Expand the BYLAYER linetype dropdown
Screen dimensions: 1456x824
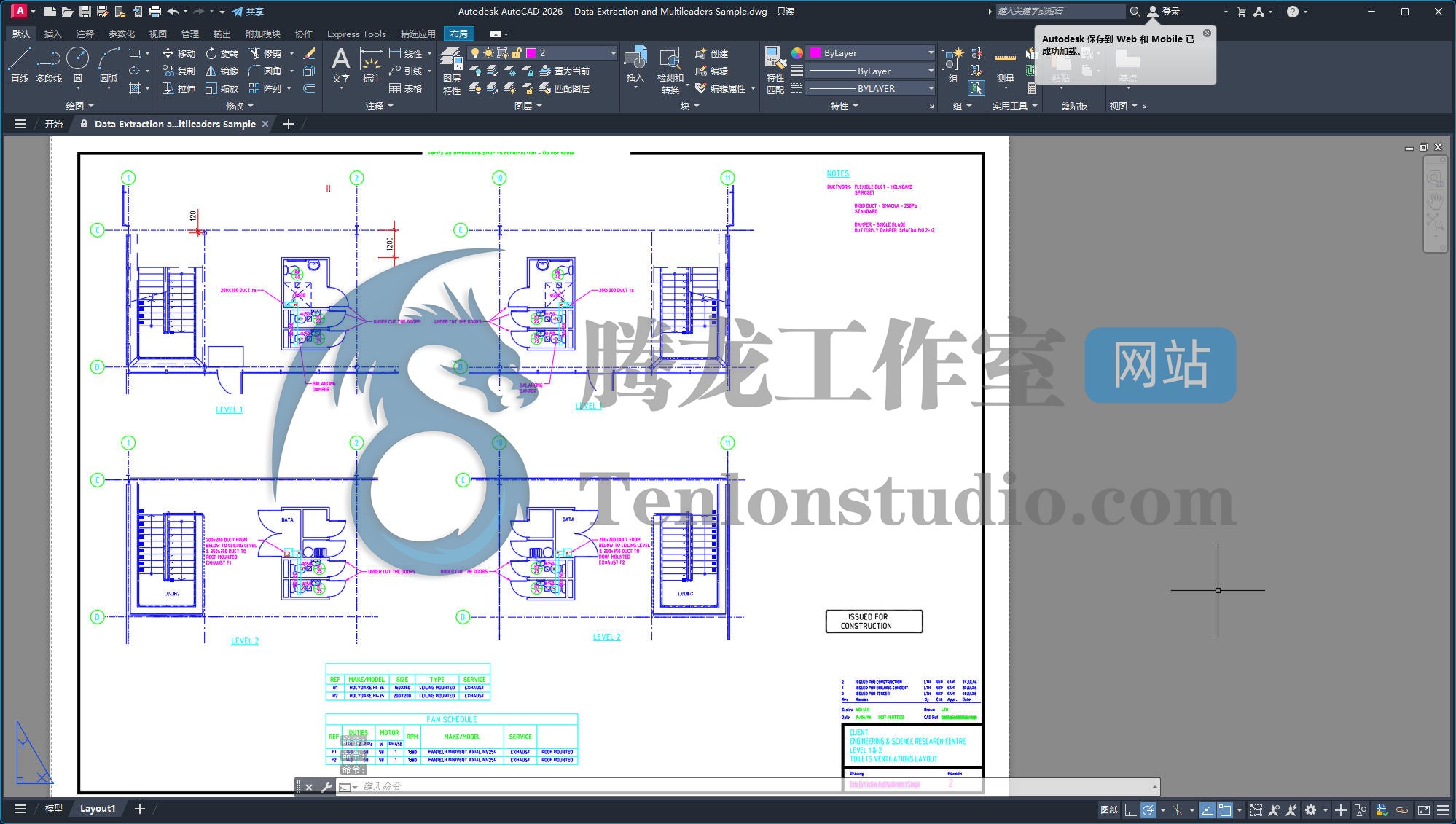pos(930,88)
